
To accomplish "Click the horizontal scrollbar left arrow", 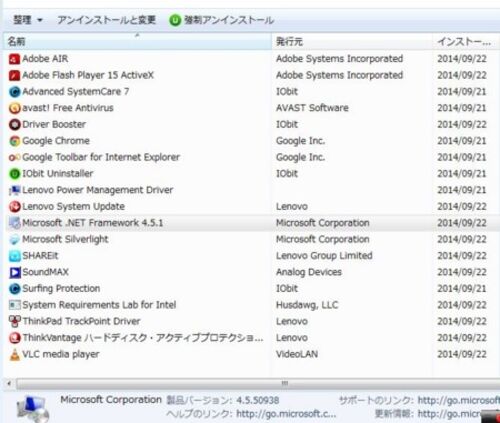I will pos(9,383).
